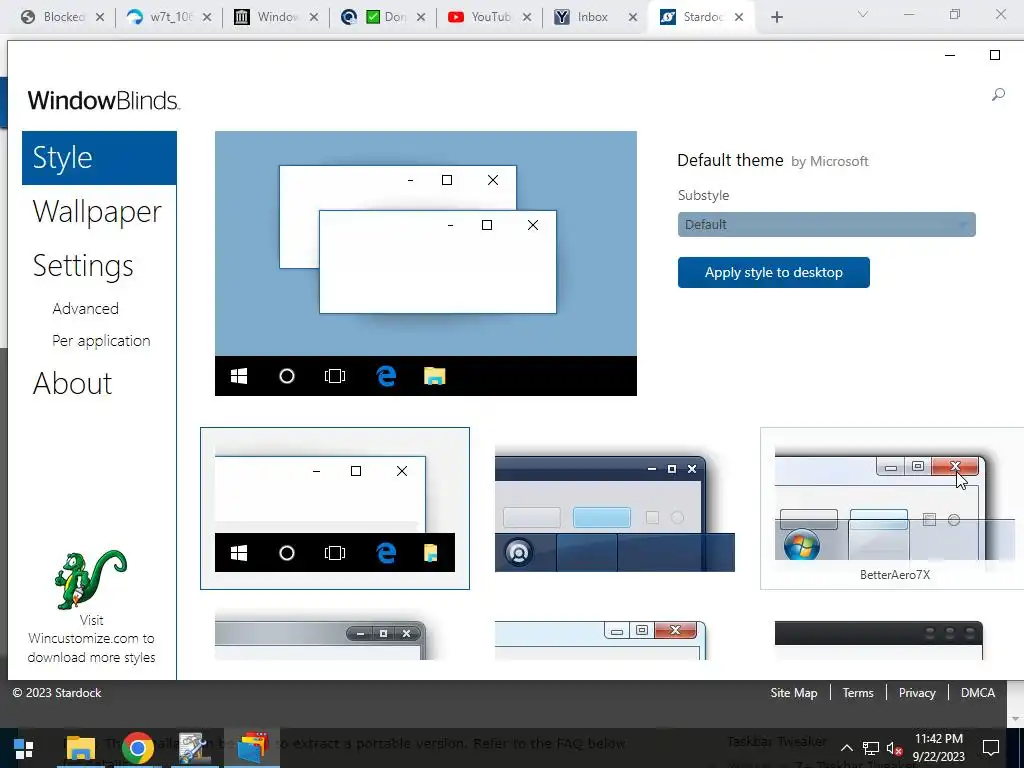Click the Edge-style favicon on w7t_10 tab

[x=135, y=17]
